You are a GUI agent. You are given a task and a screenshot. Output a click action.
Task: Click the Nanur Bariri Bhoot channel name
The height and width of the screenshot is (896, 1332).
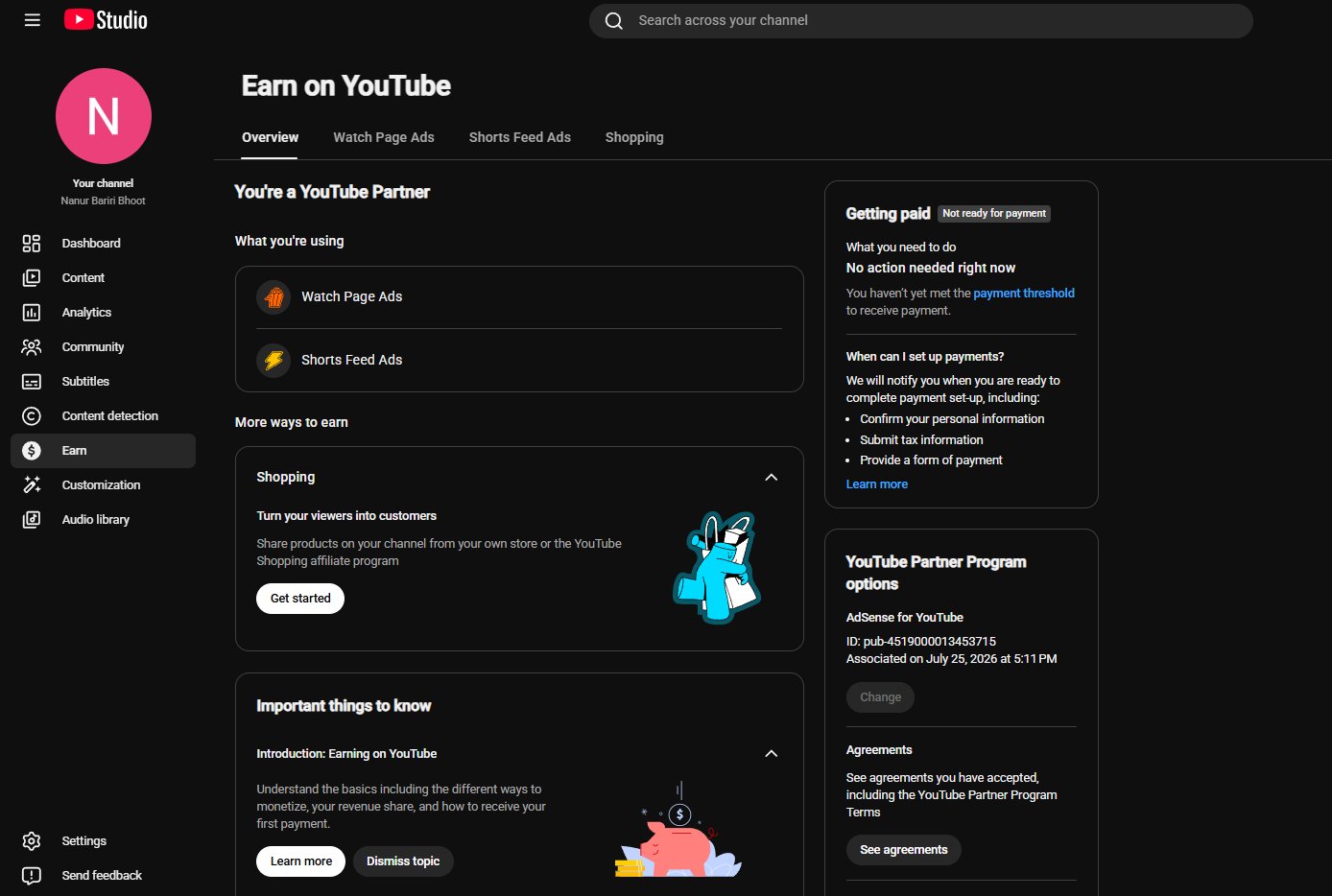(x=104, y=201)
